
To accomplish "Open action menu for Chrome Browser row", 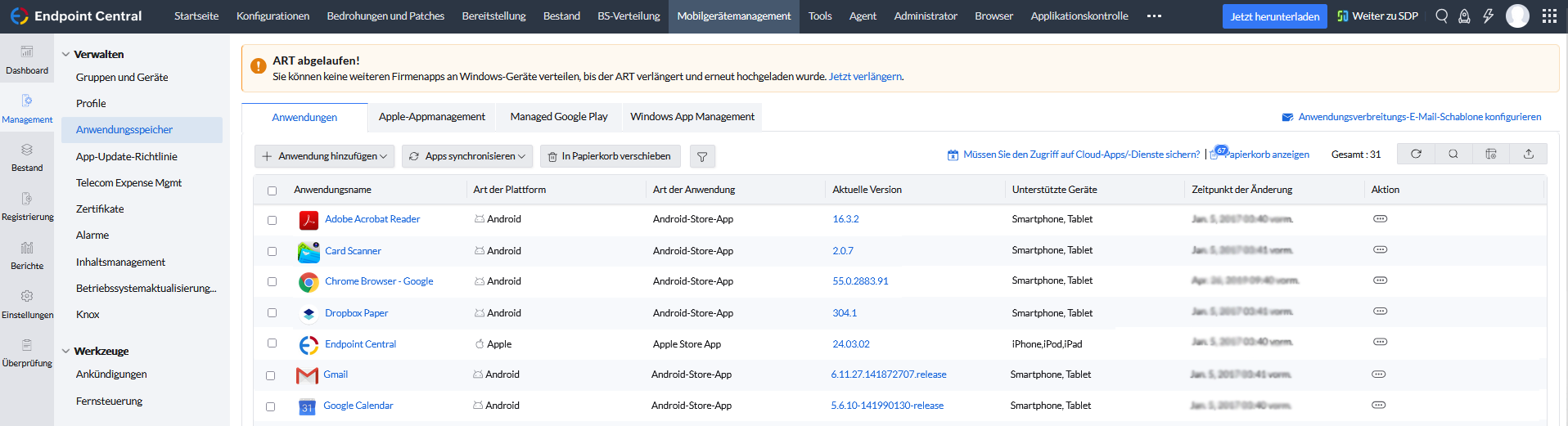I will [x=1380, y=280].
